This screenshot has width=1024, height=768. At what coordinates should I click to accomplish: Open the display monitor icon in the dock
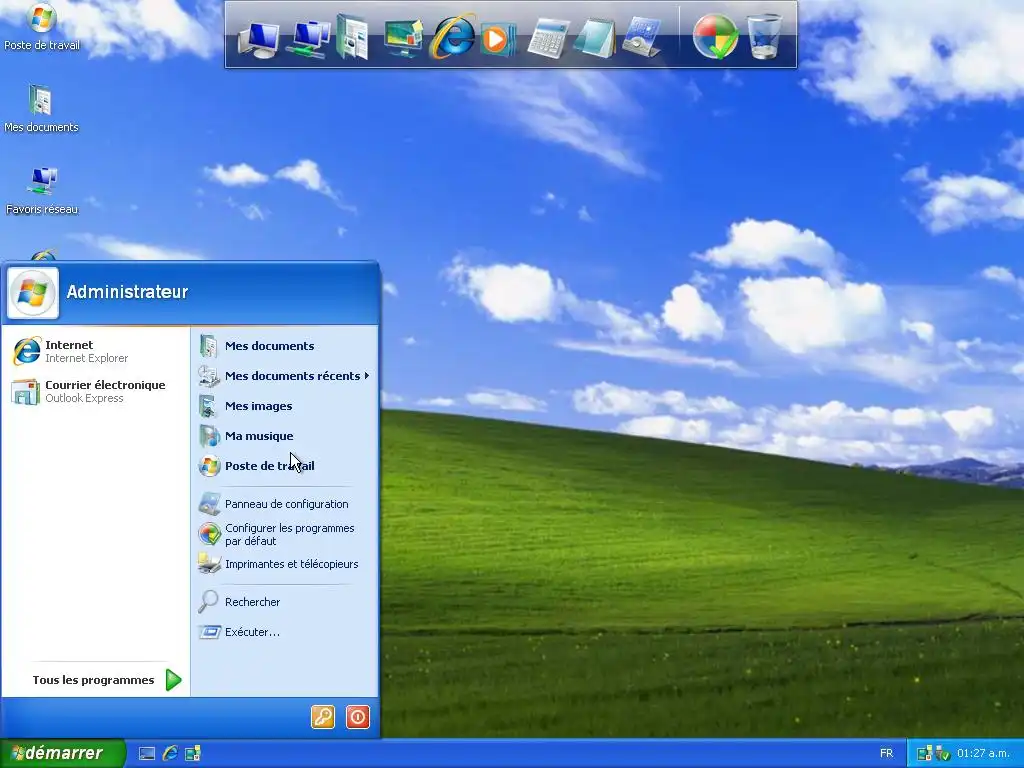(403, 38)
